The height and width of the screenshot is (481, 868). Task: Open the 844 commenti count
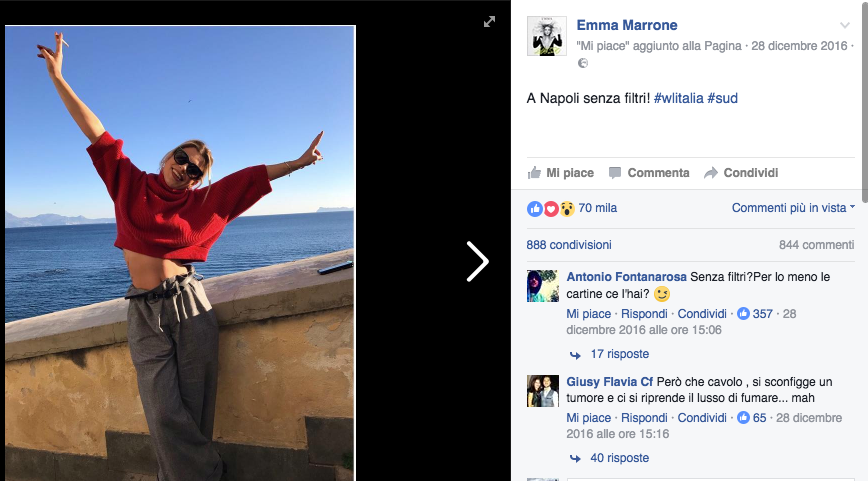point(816,245)
